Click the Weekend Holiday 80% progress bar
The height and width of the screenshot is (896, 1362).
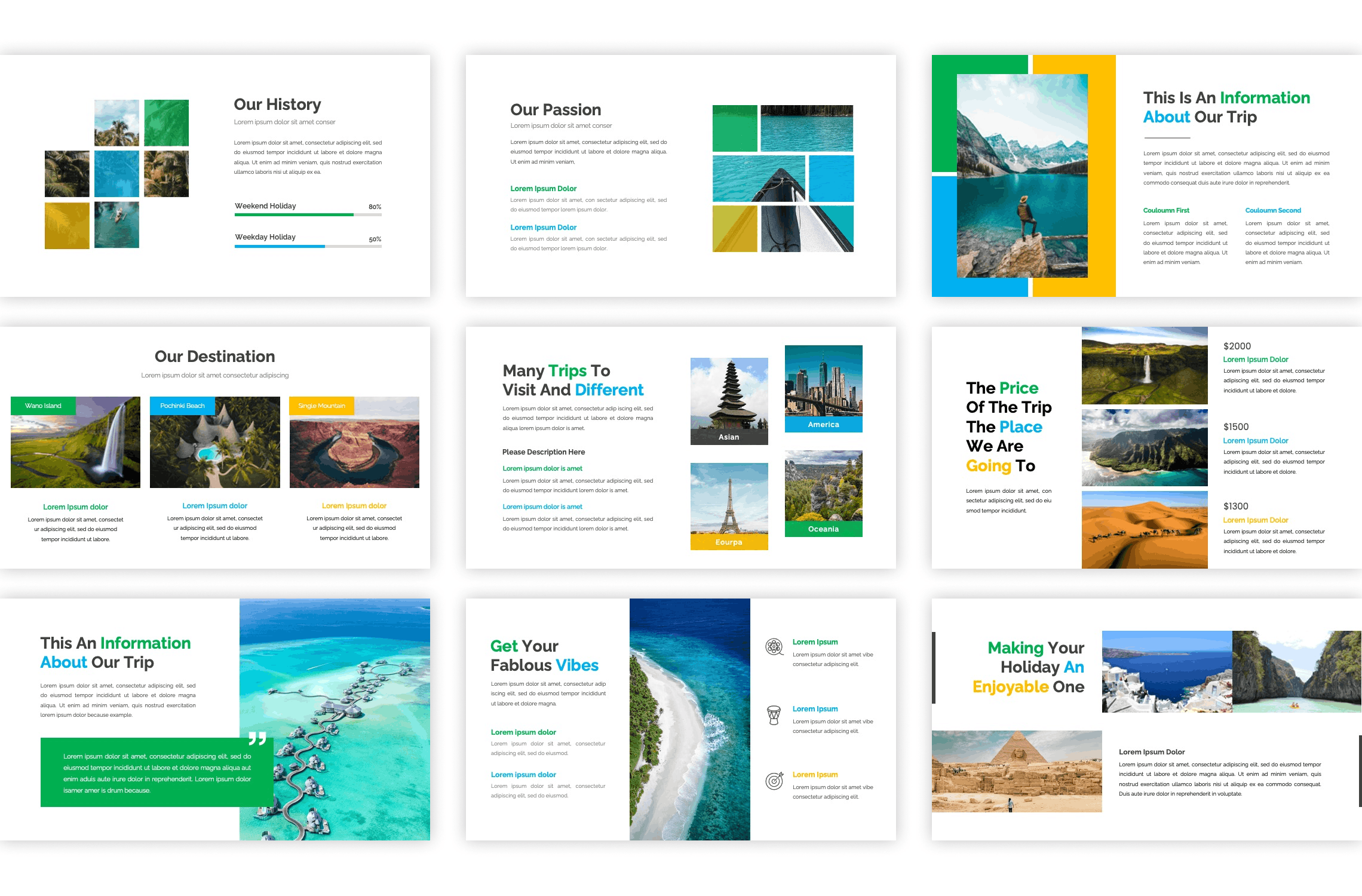[x=308, y=214]
